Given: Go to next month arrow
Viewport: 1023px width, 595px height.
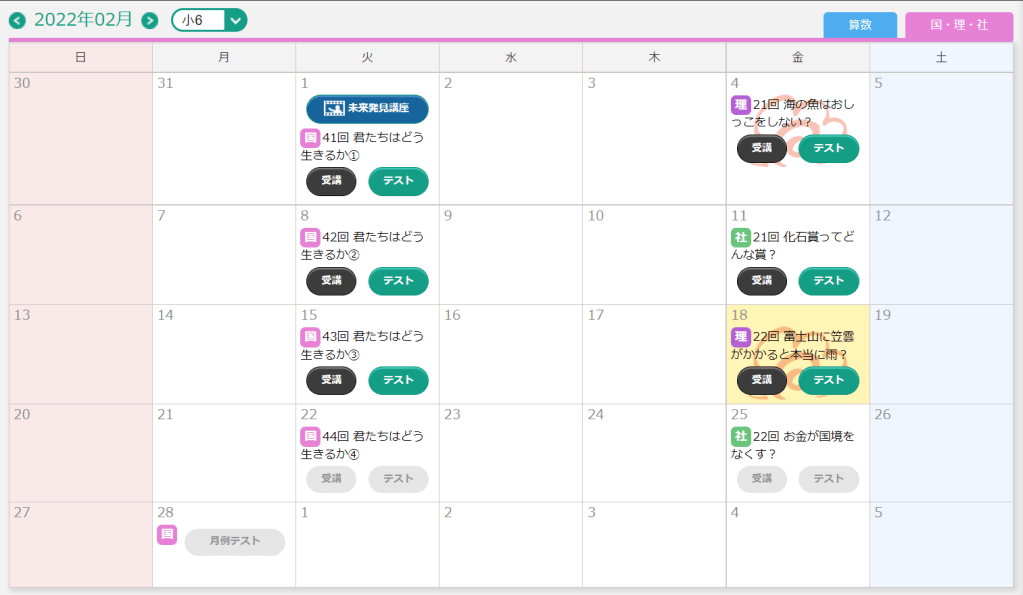Looking at the screenshot, I should tap(149, 20).
